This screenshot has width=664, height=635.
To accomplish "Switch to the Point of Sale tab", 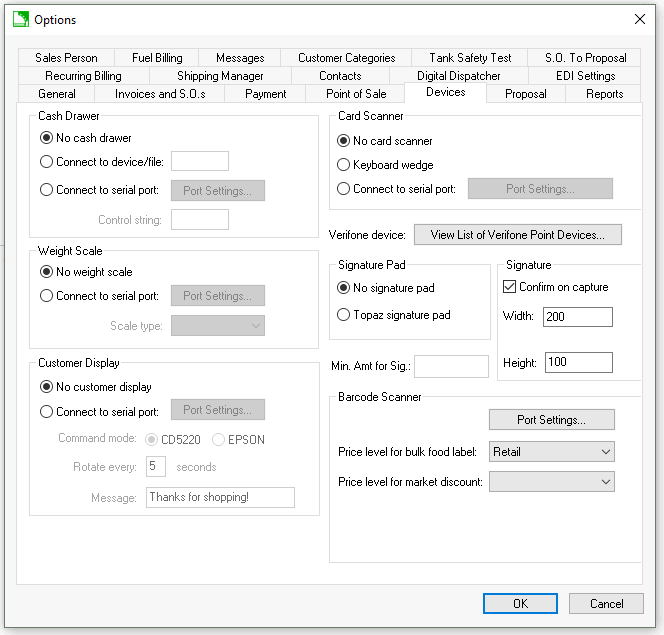I will (356, 94).
